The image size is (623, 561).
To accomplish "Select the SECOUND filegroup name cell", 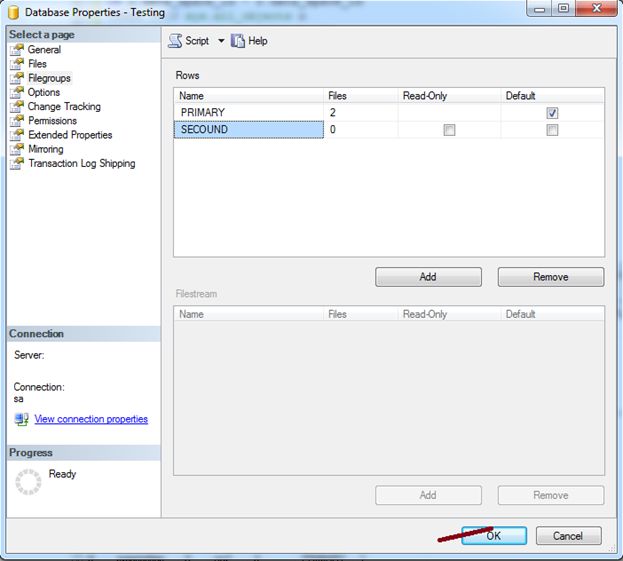I will (x=249, y=130).
